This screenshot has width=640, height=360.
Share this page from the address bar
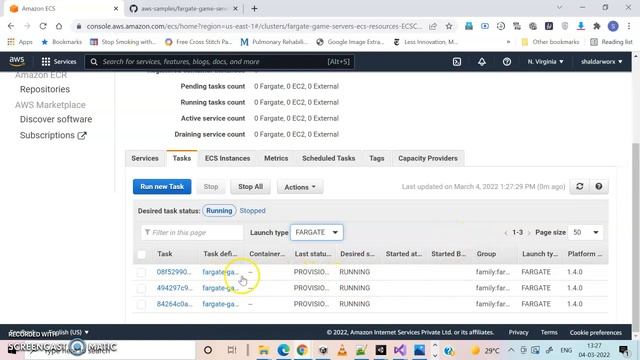[x=433, y=26]
